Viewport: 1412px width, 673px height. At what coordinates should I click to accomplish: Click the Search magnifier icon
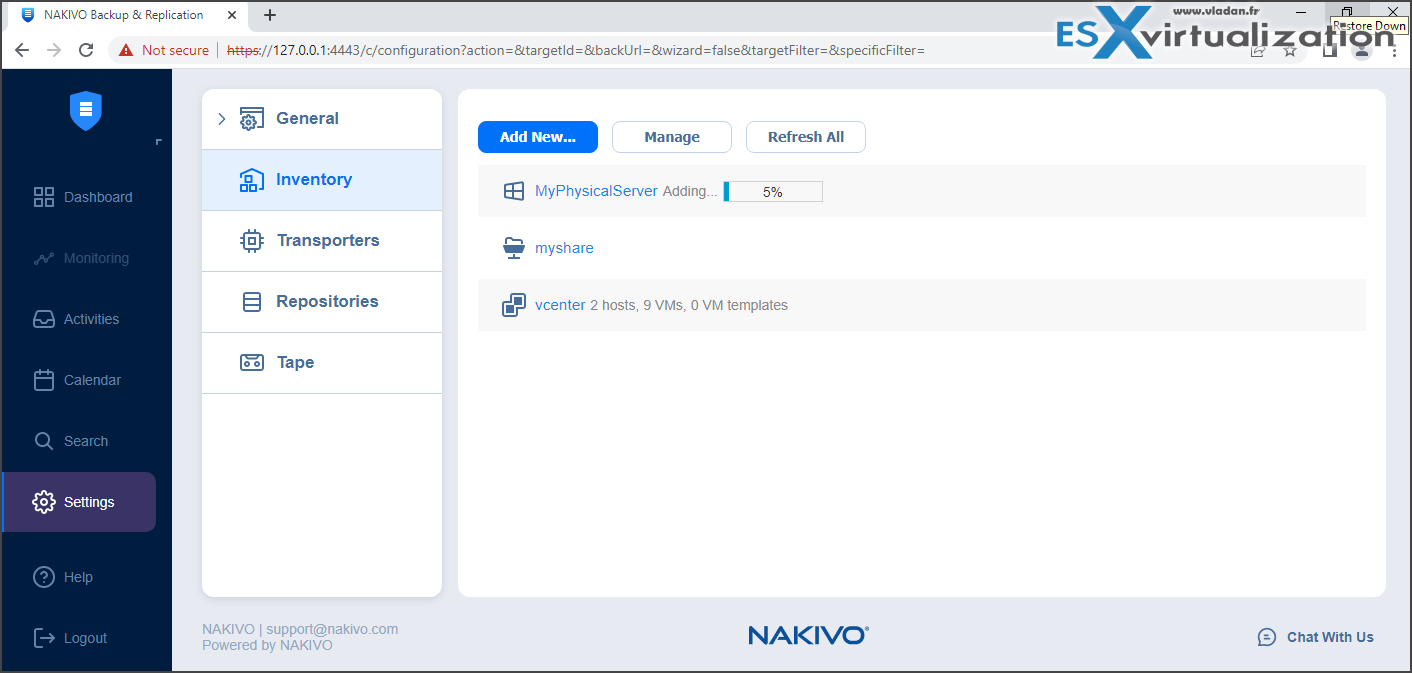pos(44,441)
